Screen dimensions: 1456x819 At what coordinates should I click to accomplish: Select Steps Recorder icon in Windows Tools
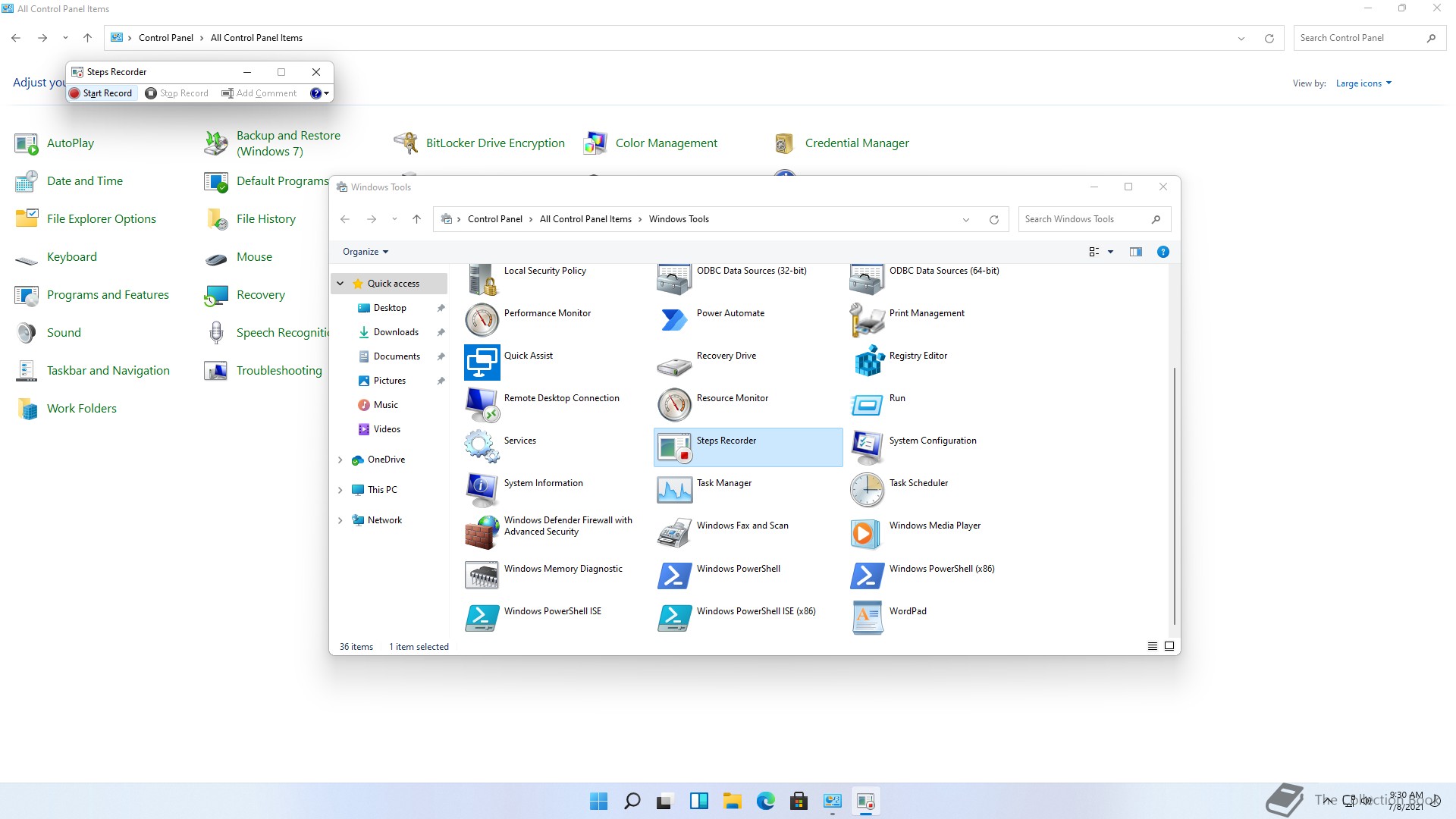pyautogui.click(x=674, y=447)
